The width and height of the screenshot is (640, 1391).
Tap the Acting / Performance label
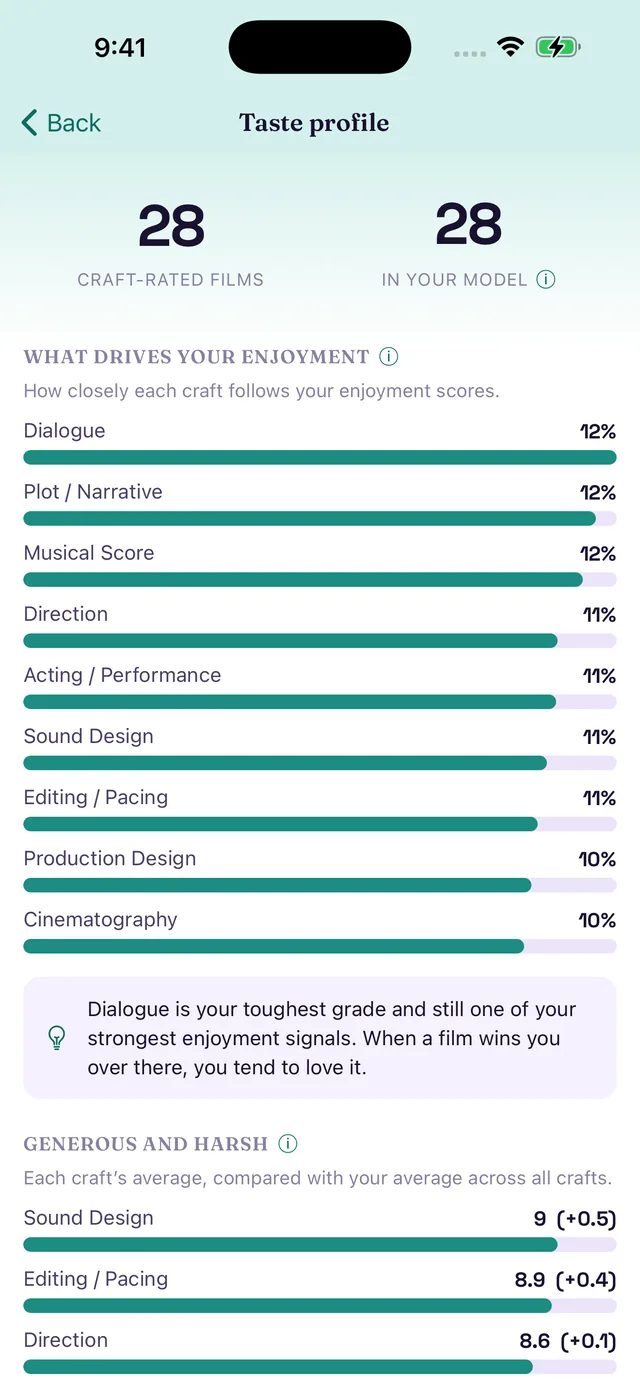[122, 675]
